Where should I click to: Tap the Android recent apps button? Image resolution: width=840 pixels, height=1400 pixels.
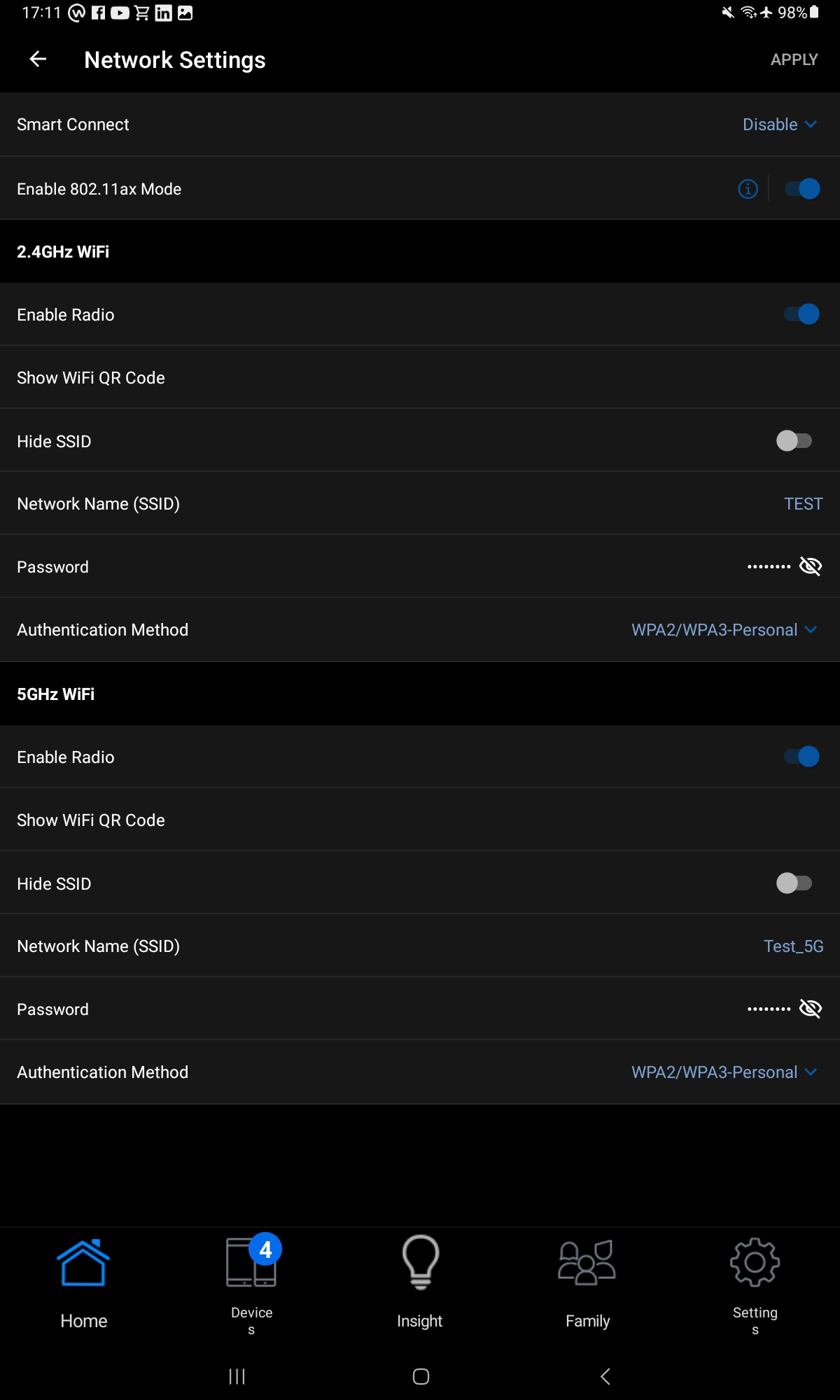tap(237, 1377)
